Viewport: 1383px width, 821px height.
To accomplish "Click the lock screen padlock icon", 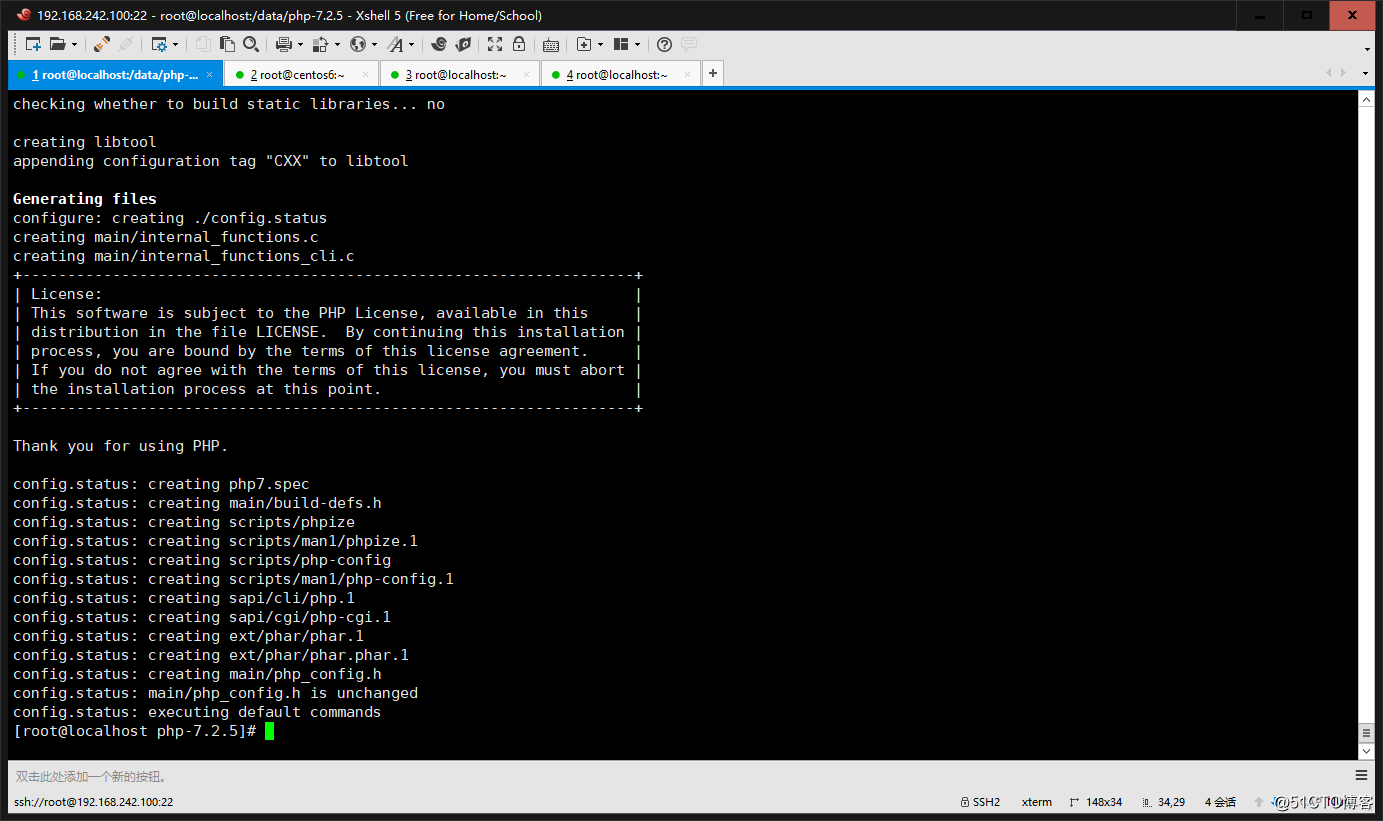I will click(x=519, y=44).
